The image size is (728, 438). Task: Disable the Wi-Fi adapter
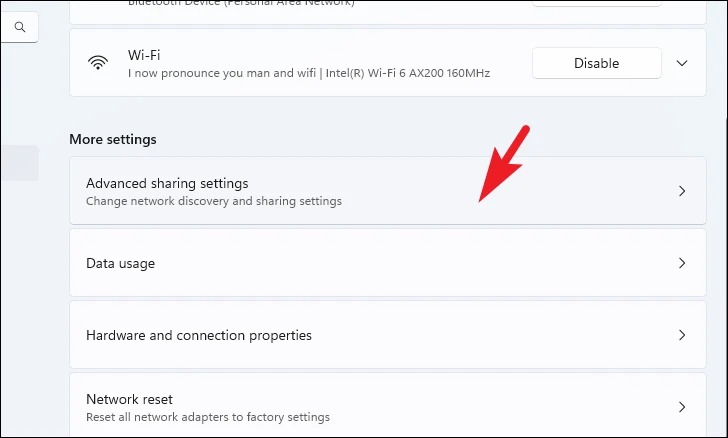click(x=597, y=63)
